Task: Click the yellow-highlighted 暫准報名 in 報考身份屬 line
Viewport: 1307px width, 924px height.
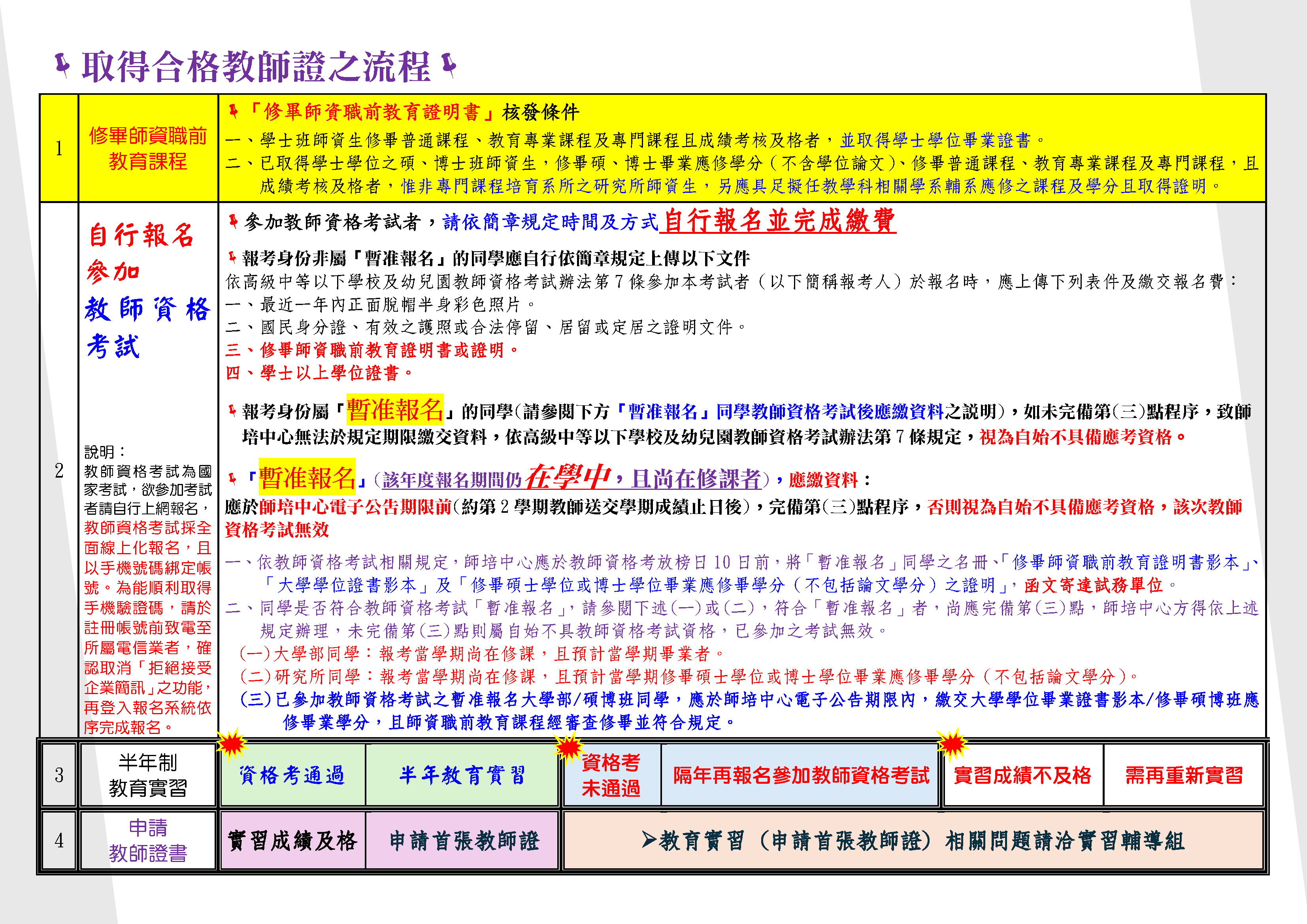Action: point(394,410)
